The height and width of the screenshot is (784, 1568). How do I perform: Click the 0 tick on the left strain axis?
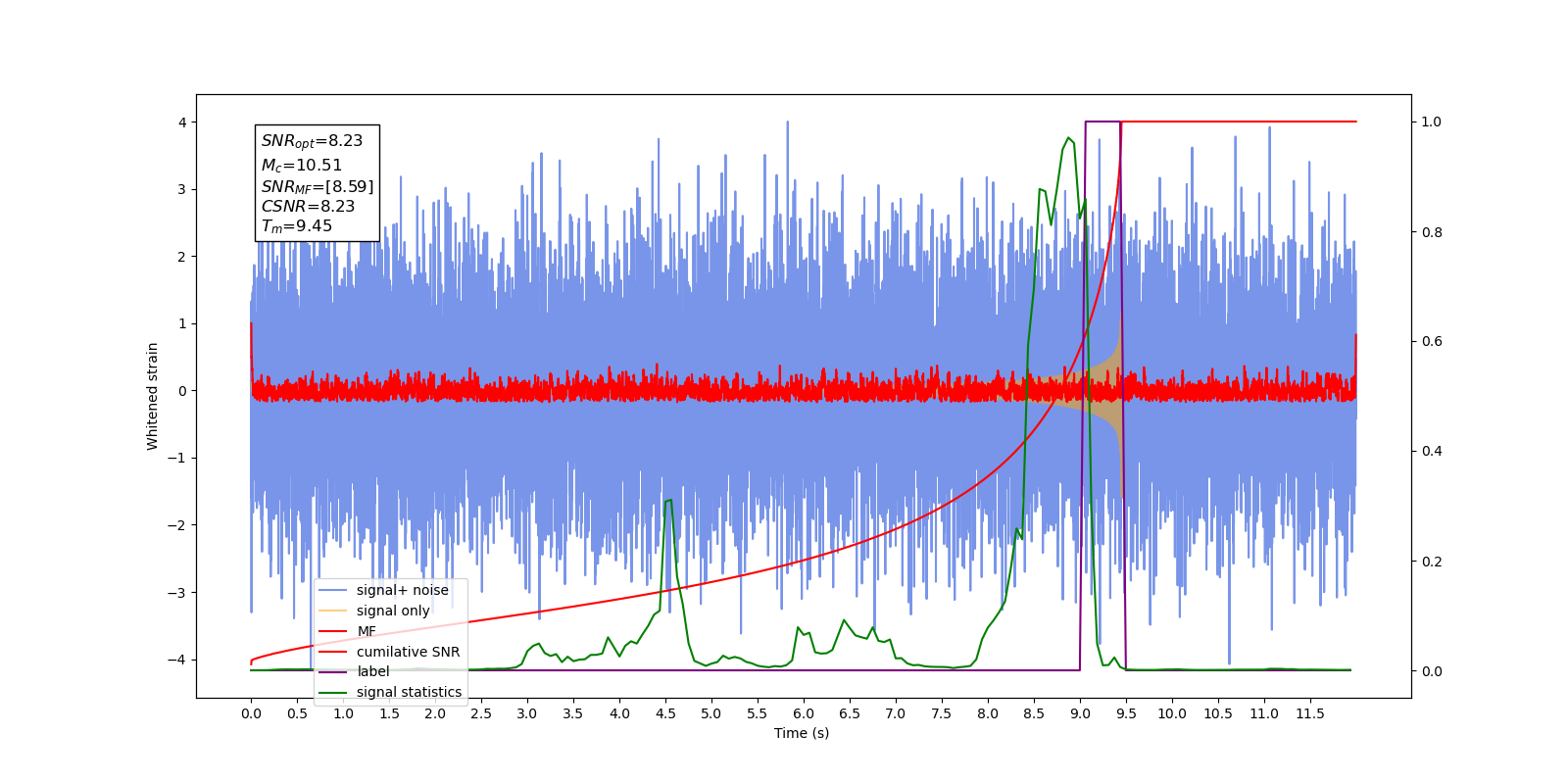click(181, 391)
